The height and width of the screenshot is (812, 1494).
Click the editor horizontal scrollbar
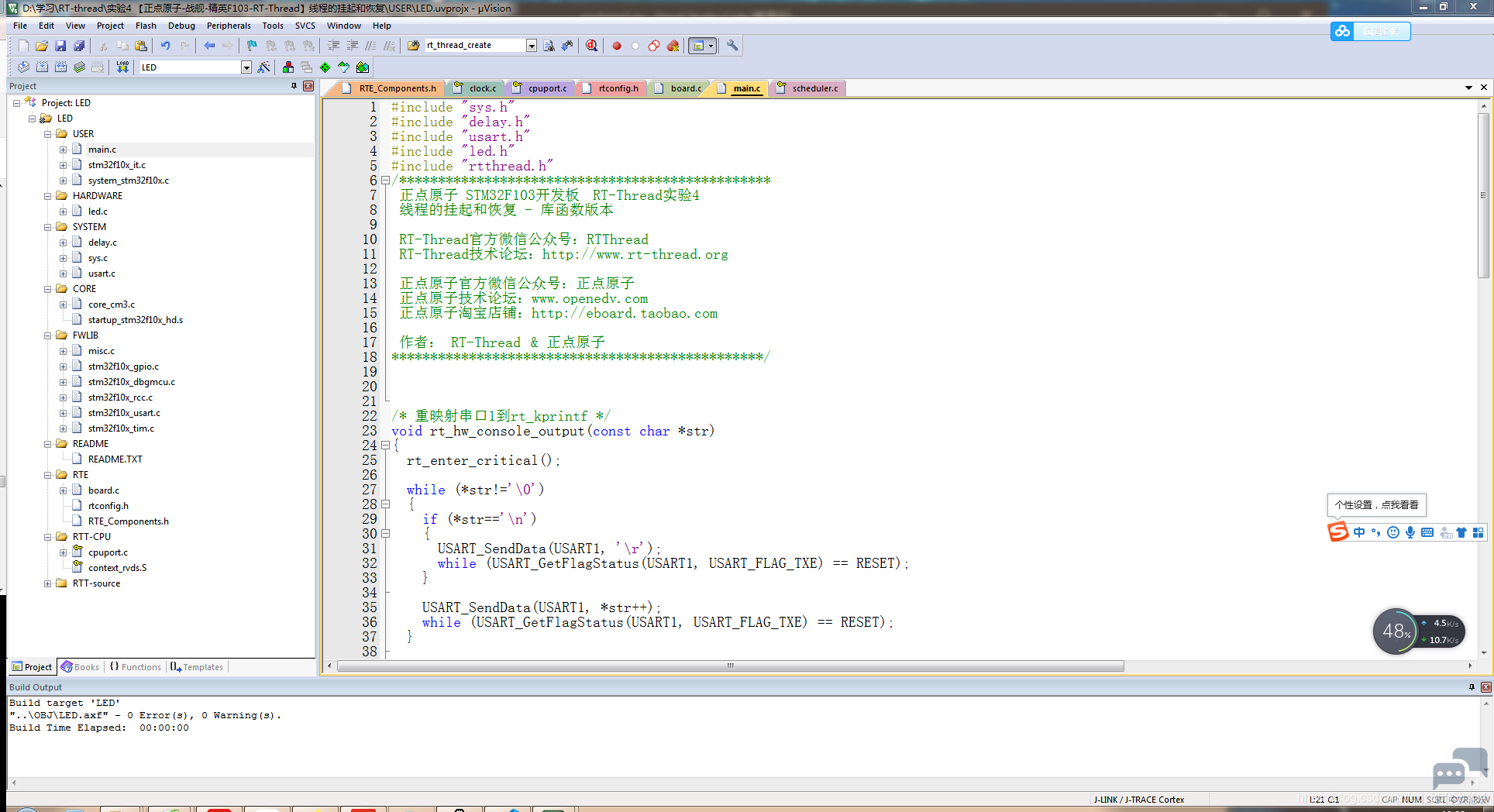(729, 666)
